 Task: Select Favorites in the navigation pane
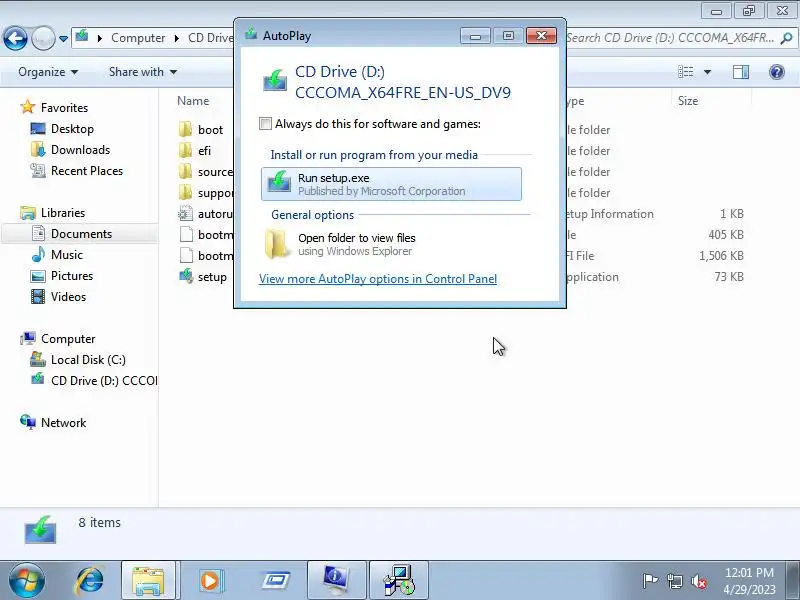tap(64, 108)
